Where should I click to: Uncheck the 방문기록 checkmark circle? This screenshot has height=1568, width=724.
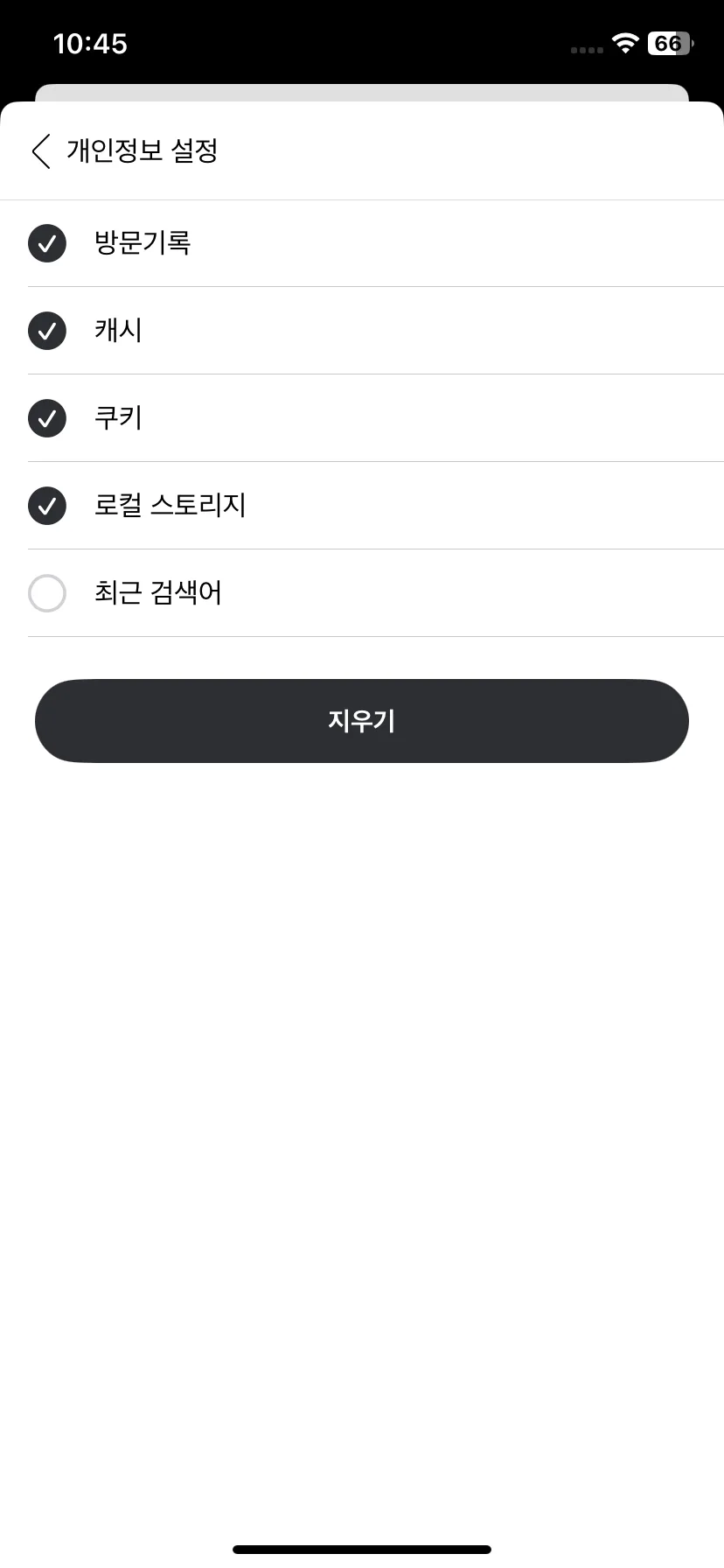(x=47, y=243)
